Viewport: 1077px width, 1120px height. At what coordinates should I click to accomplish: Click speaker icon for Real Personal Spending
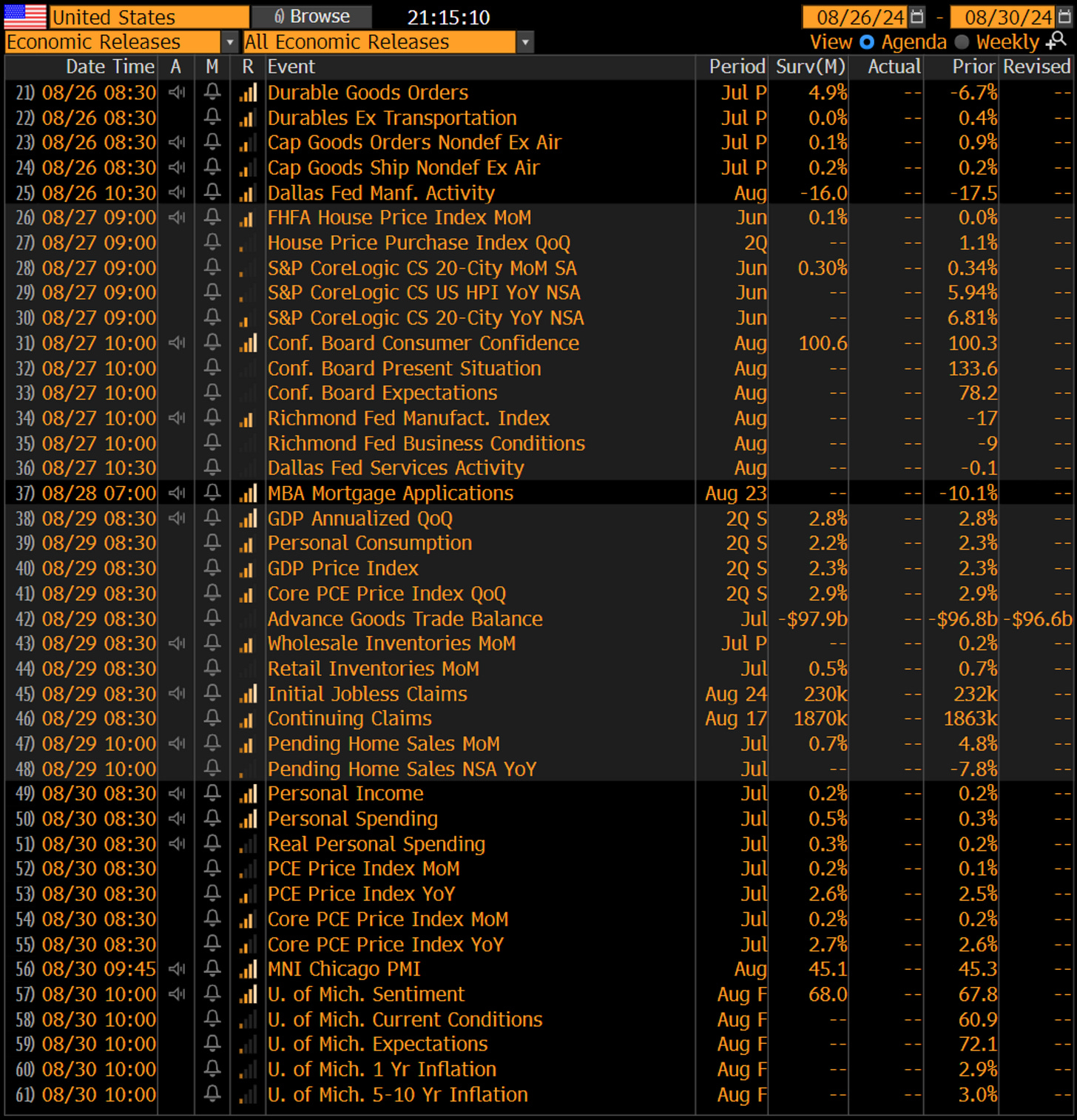(x=176, y=843)
